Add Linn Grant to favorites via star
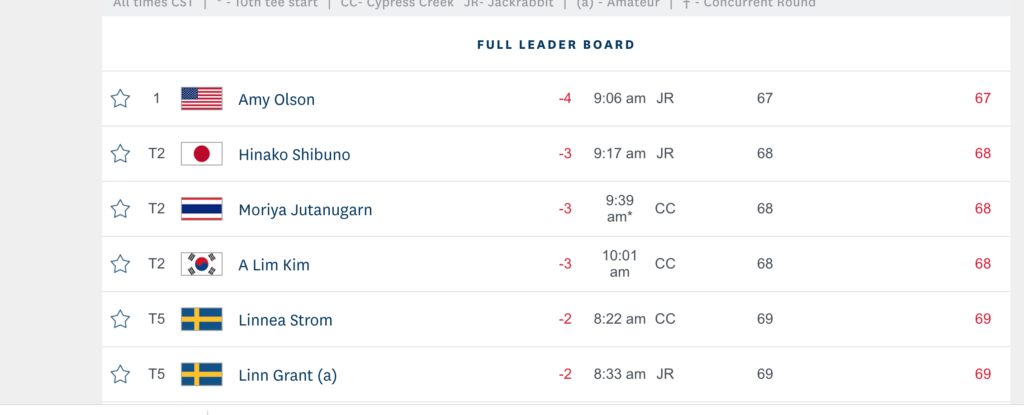Screen dimensions: 1024x415 click(120, 374)
